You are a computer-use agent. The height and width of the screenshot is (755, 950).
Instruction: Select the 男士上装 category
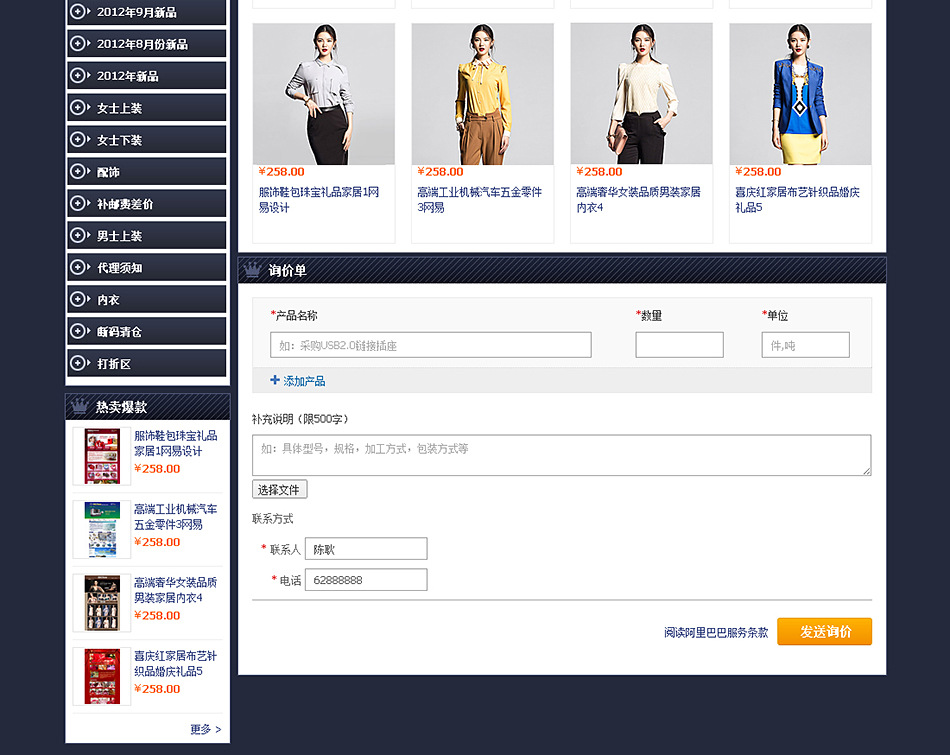[x=147, y=235]
